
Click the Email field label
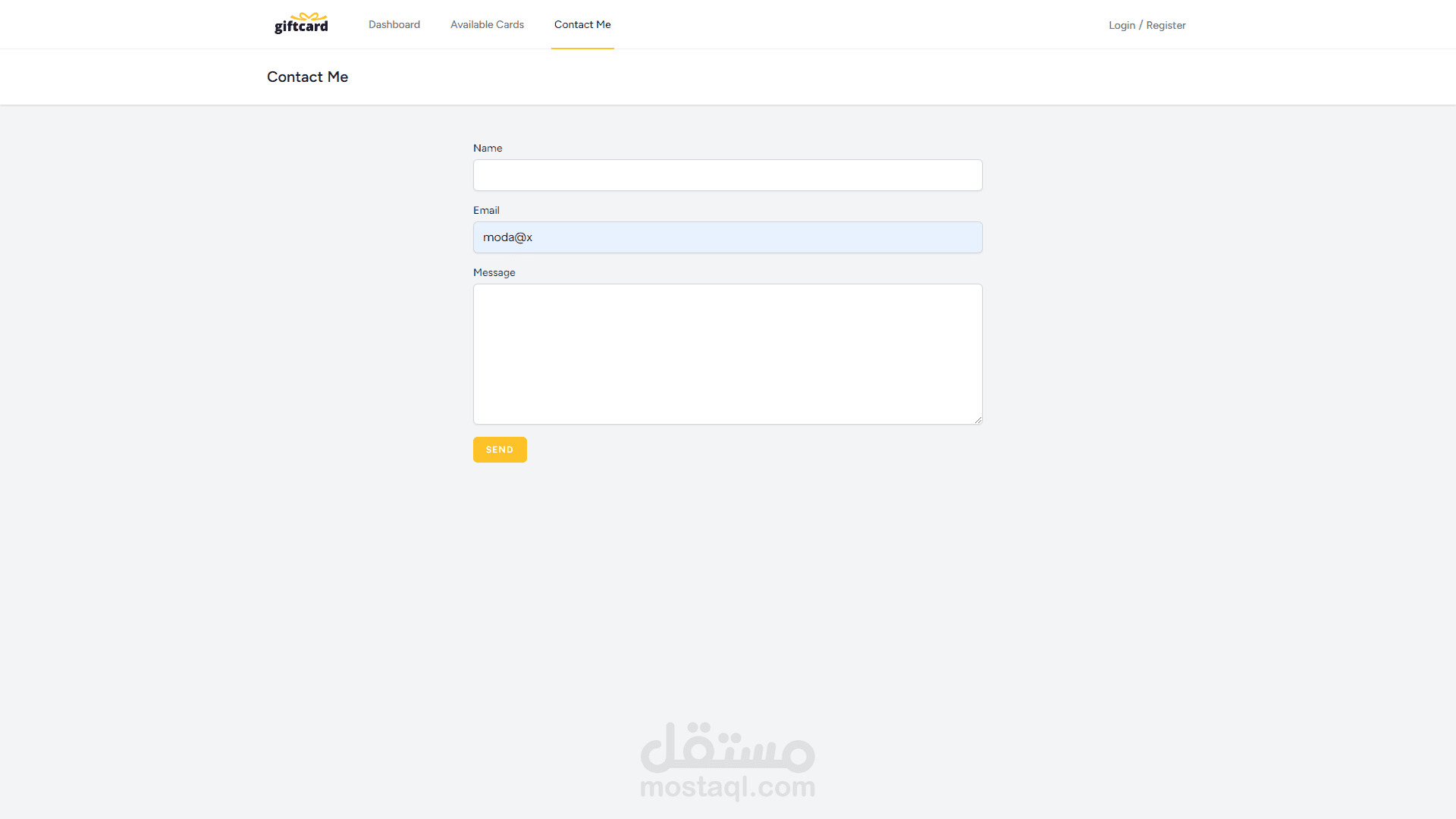point(486,210)
